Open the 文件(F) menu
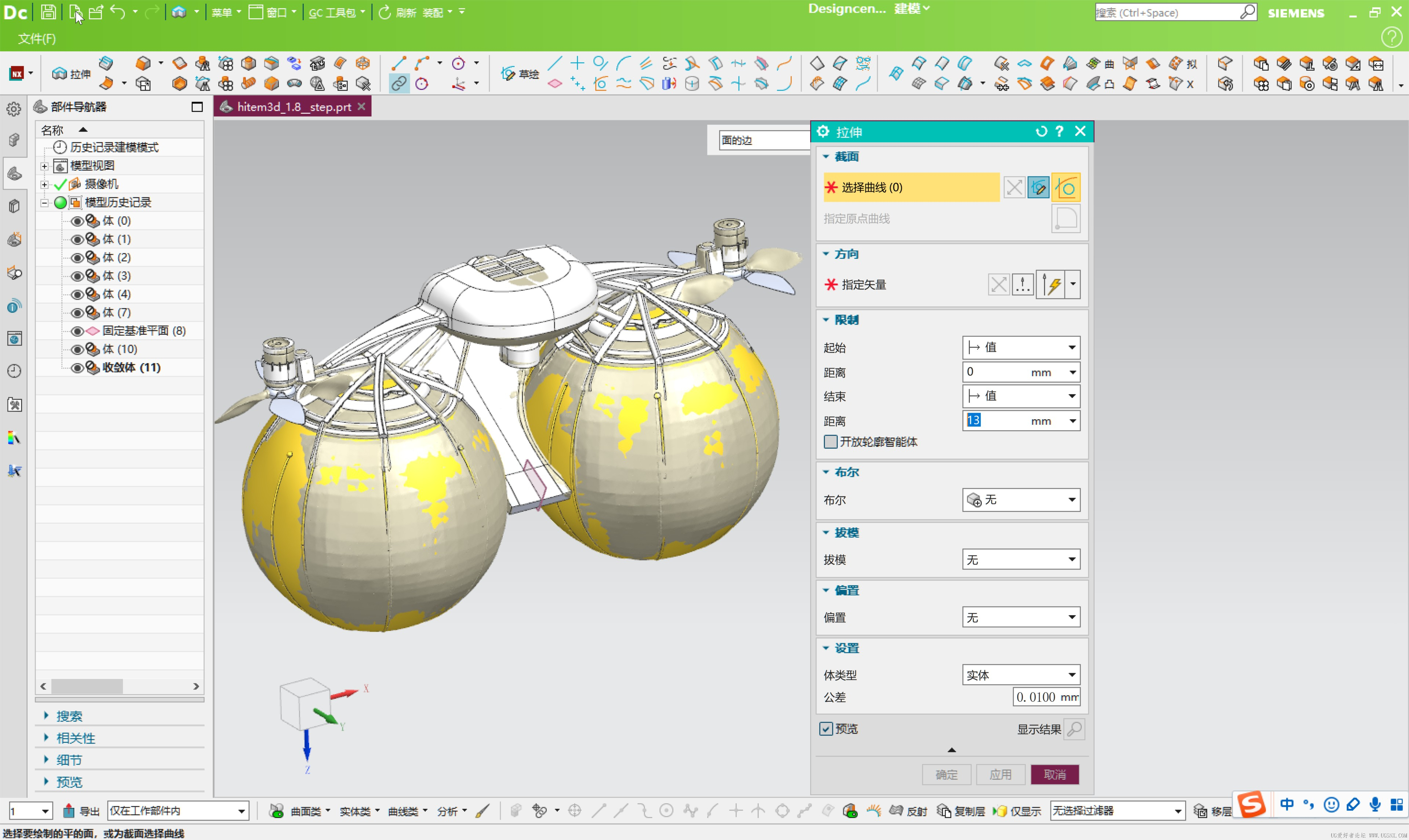 point(36,39)
